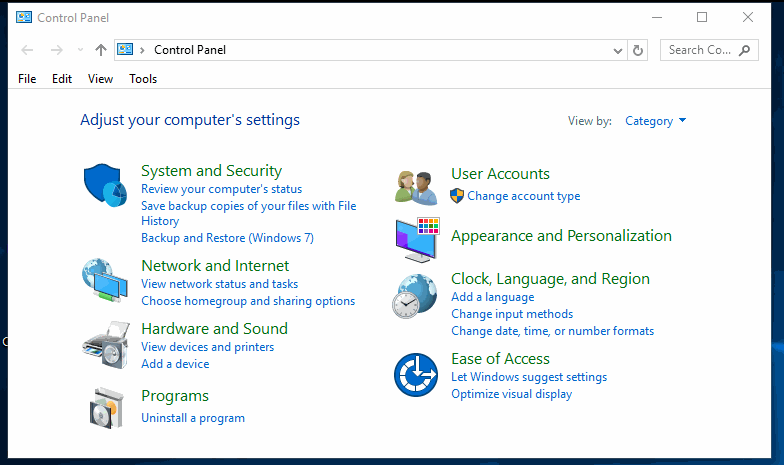
Task: Click Review your computer's status
Action: coord(222,189)
